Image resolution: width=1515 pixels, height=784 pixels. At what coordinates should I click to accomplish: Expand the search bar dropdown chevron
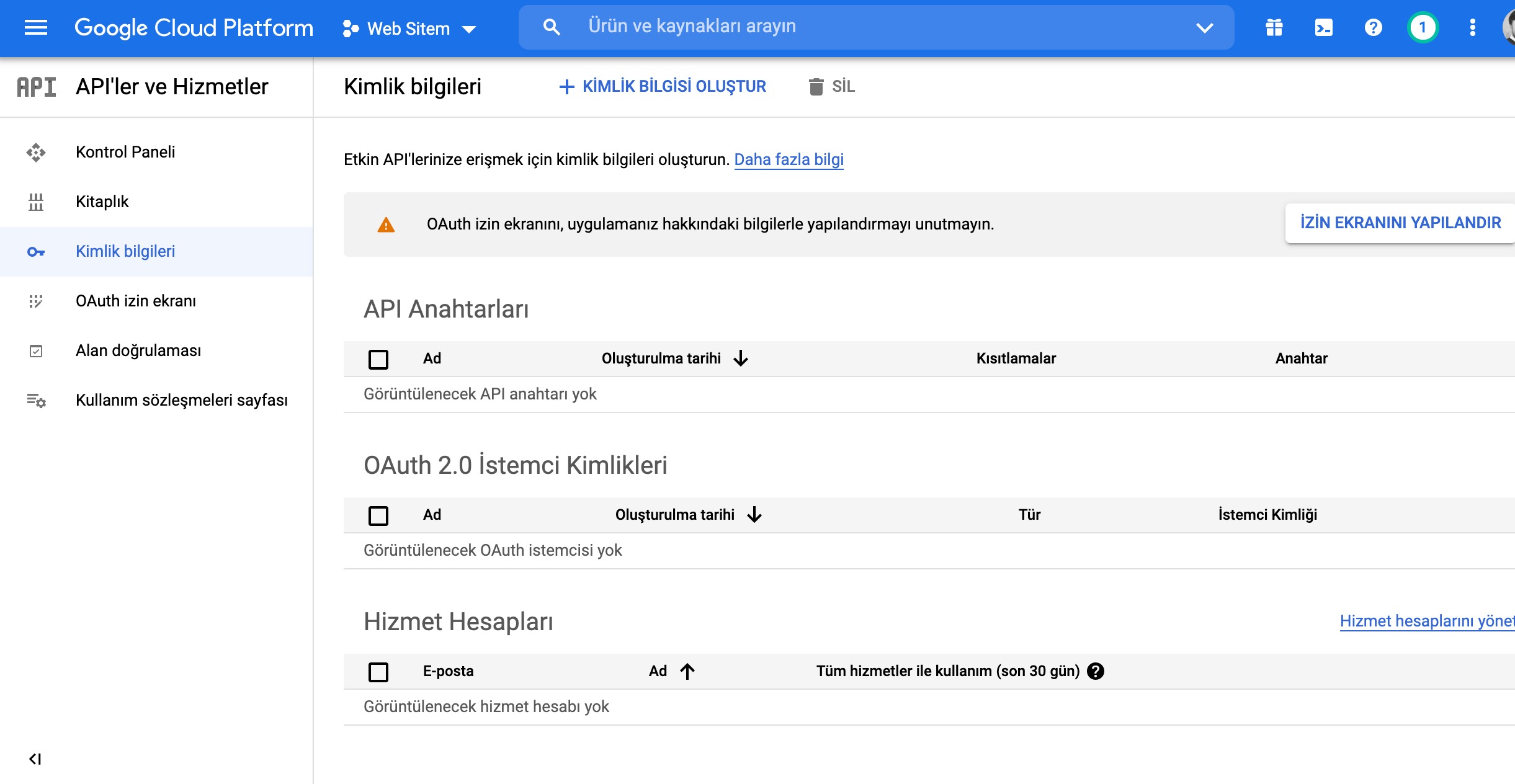click(x=1204, y=27)
